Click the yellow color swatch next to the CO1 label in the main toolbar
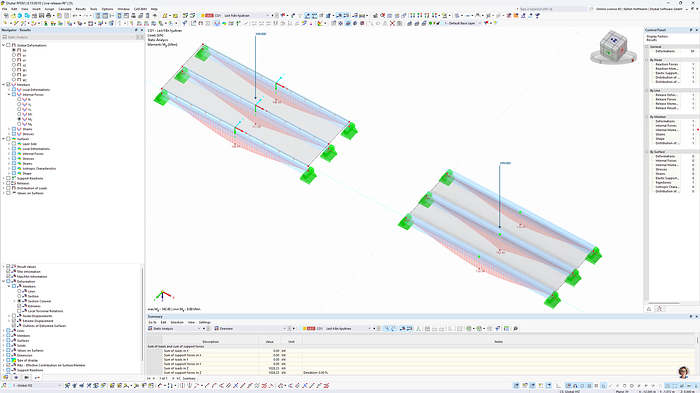Screen dimensions: 700x393 (x=203, y=16)
